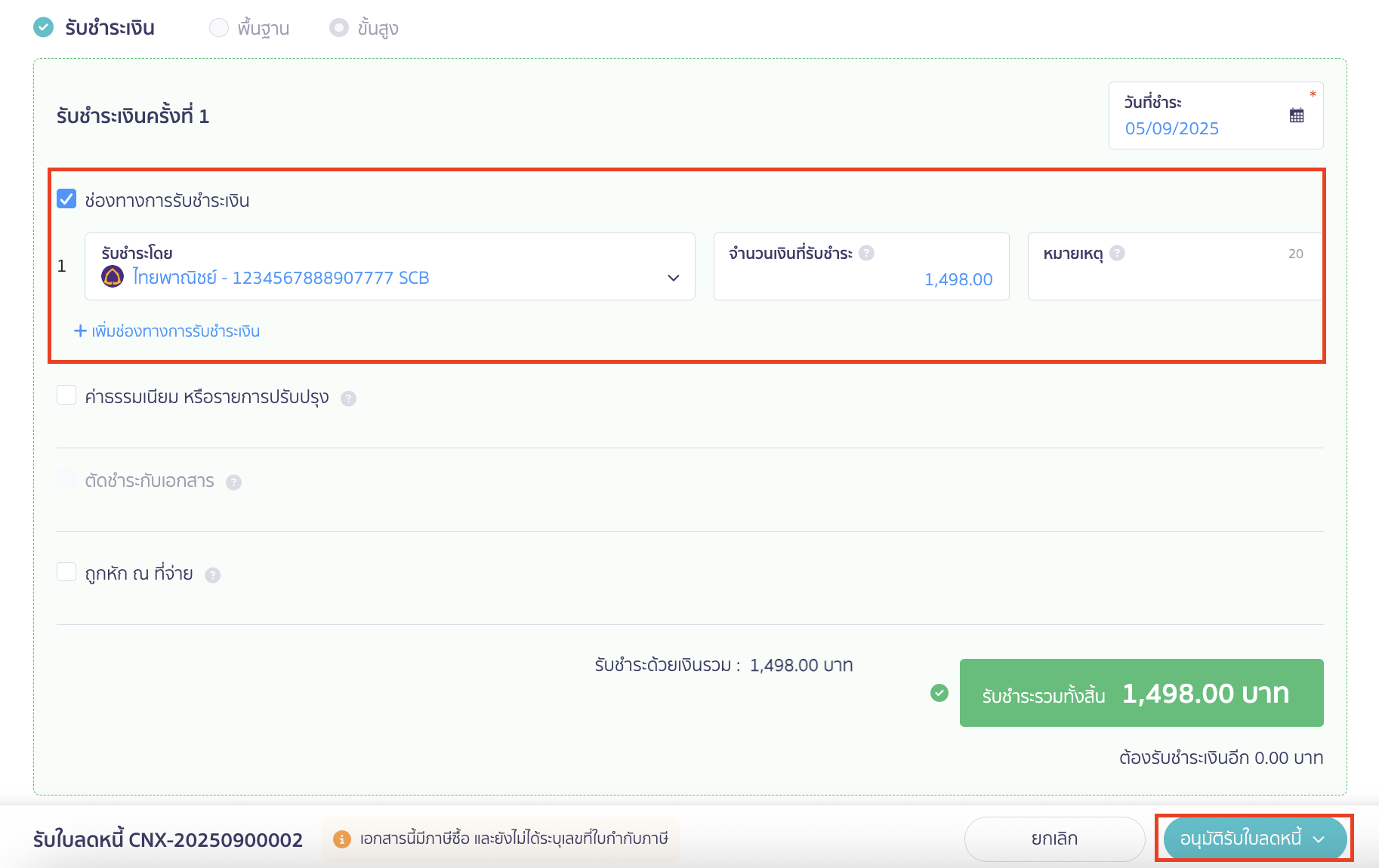Click help icon next to ค่าธรรมเนียม หรือรายการปรับปรุง
Viewport: 1379px width, 868px height.
pyautogui.click(x=348, y=399)
